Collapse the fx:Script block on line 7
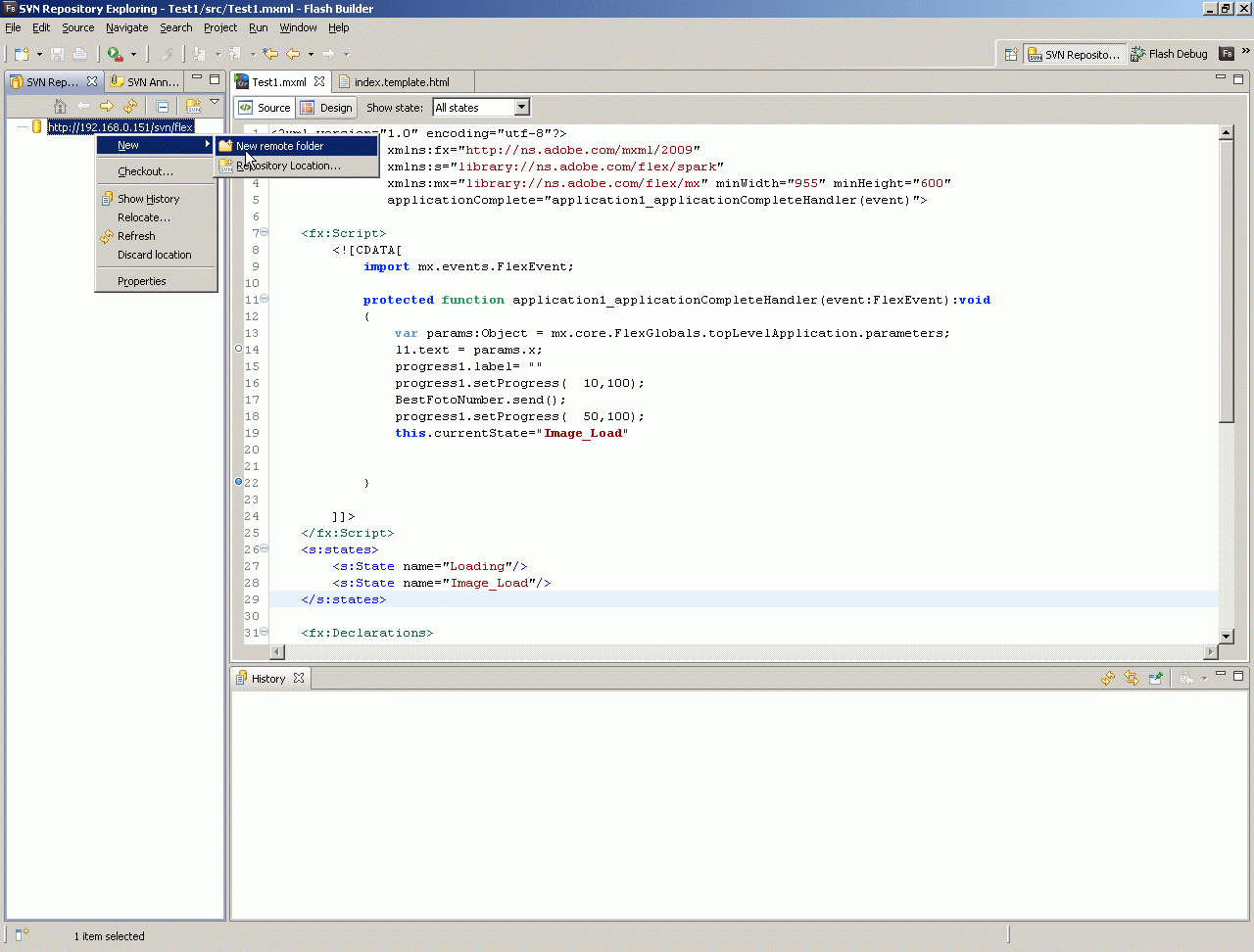The image size is (1254, 952). [x=265, y=233]
